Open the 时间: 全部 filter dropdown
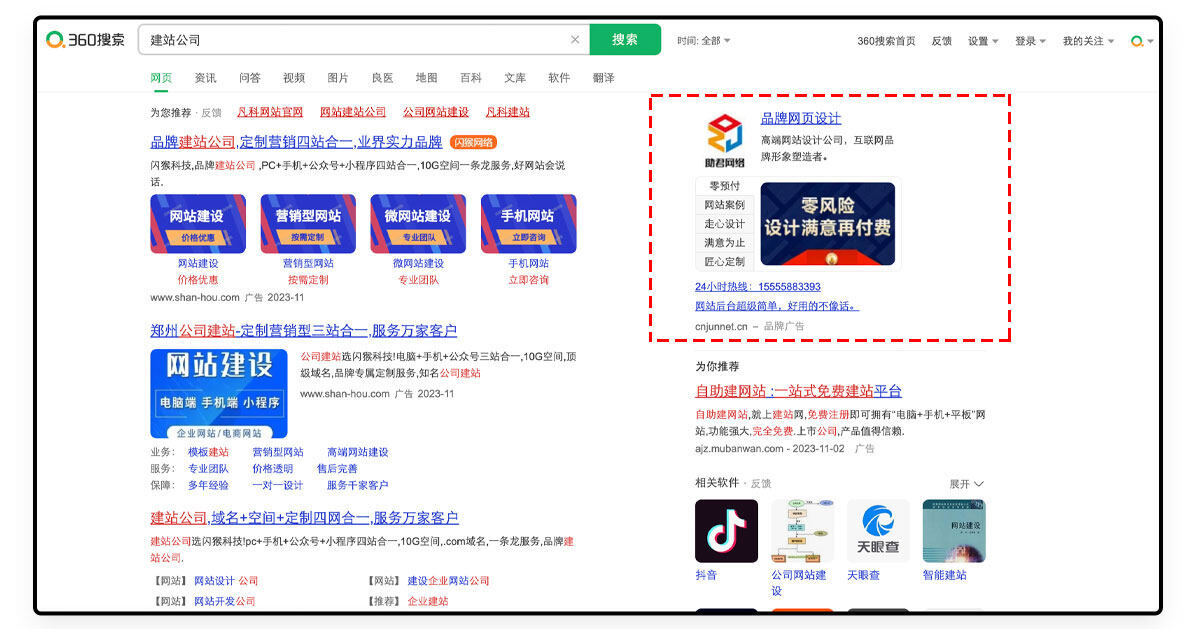The width and height of the screenshot is (1200, 629). 703,41
